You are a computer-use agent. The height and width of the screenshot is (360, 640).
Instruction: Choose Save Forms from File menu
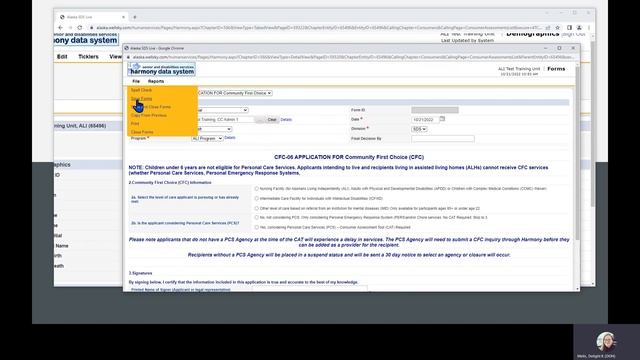point(141,99)
